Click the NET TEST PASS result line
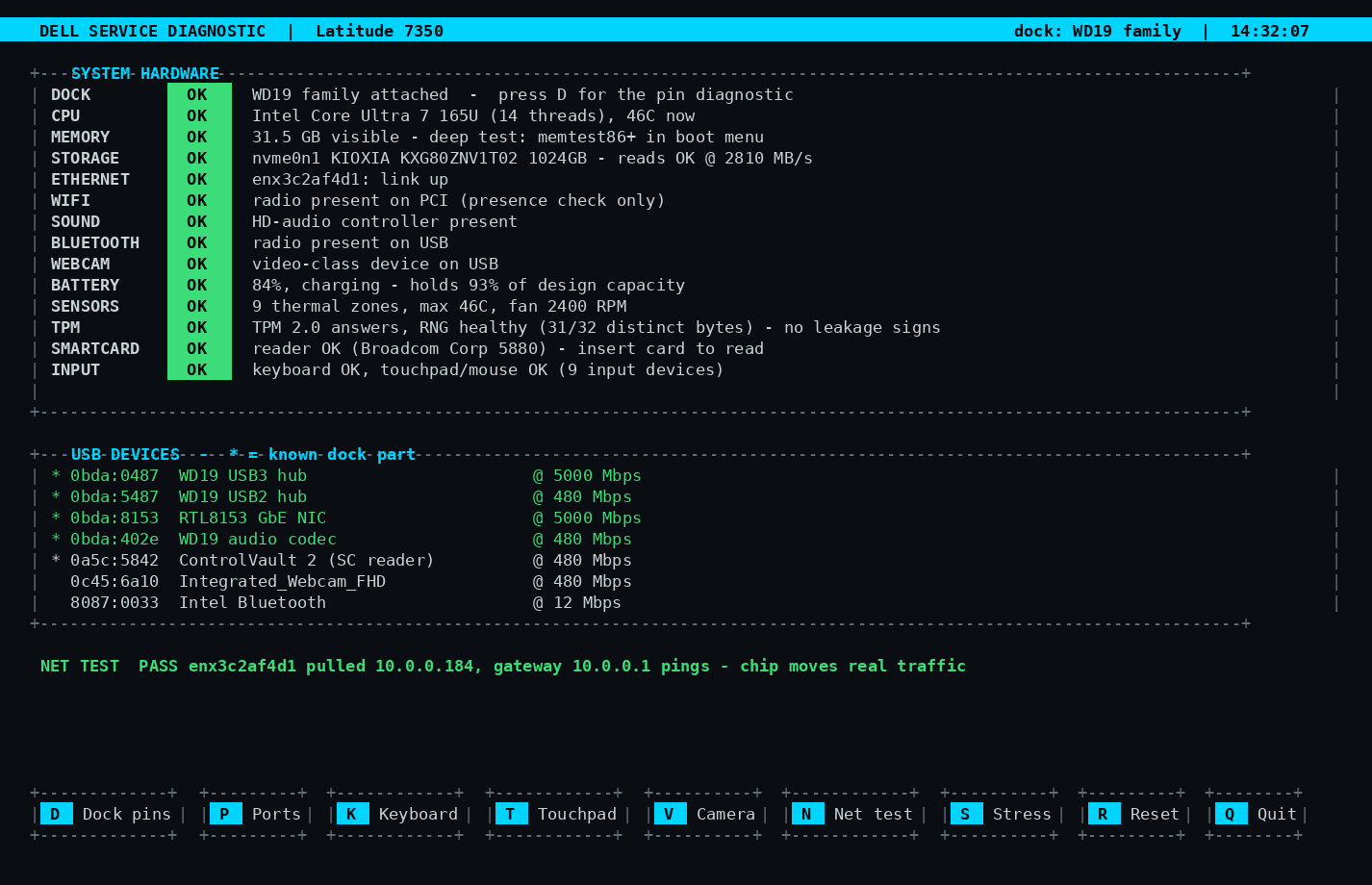1372x885 pixels. (x=503, y=666)
